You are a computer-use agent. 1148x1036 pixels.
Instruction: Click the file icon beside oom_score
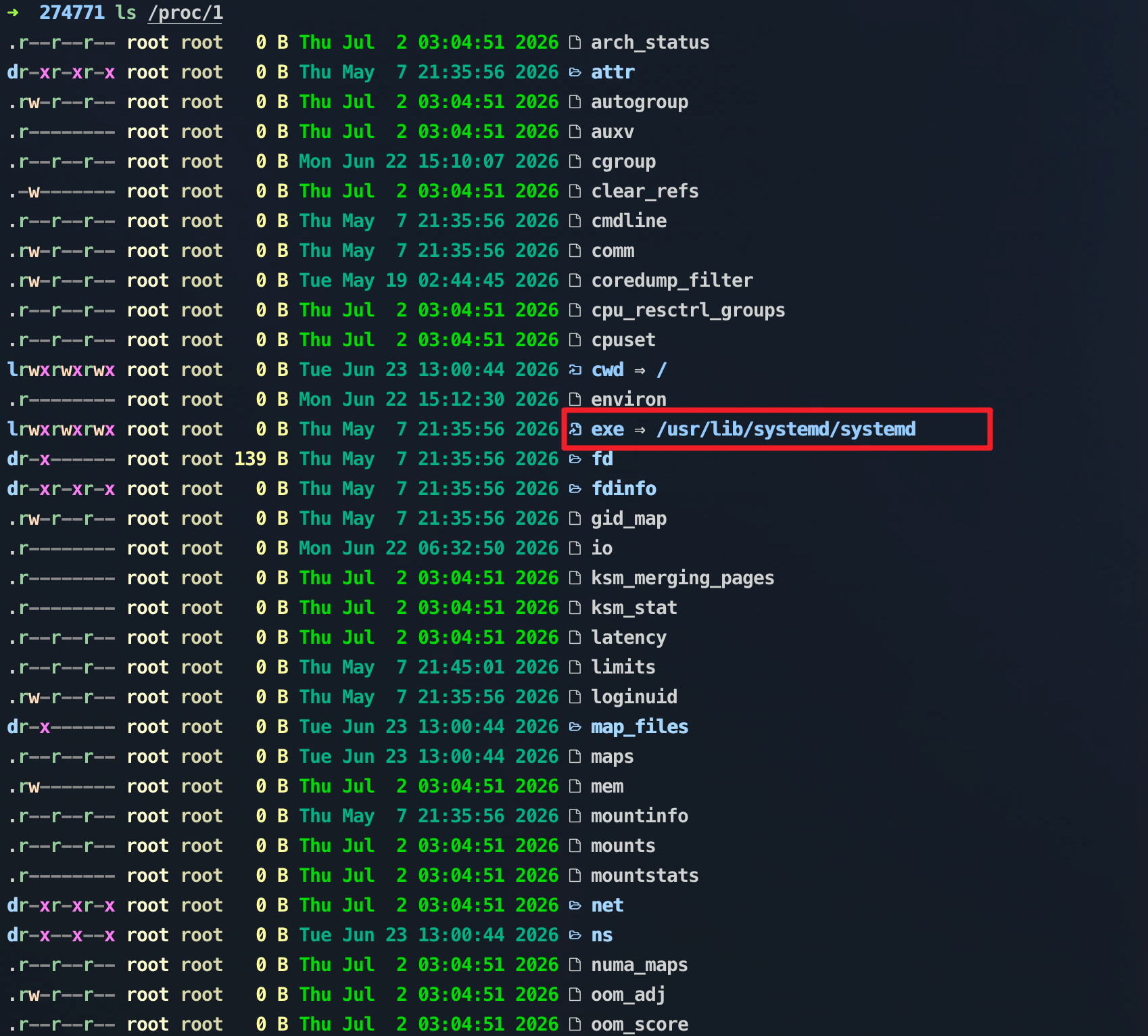pyautogui.click(x=575, y=1025)
